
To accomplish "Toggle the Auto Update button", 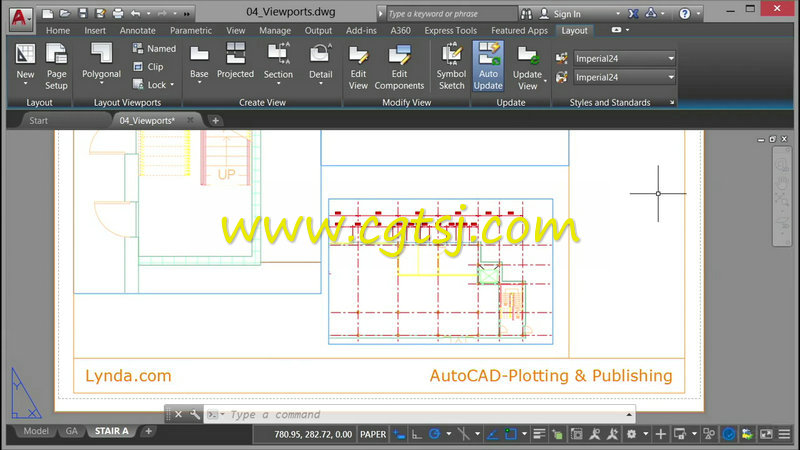I will click(x=488, y=67).
